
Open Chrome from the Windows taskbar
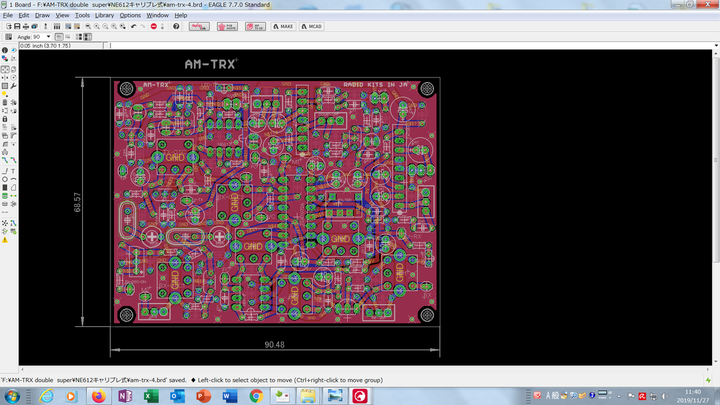tap(255, 396)
